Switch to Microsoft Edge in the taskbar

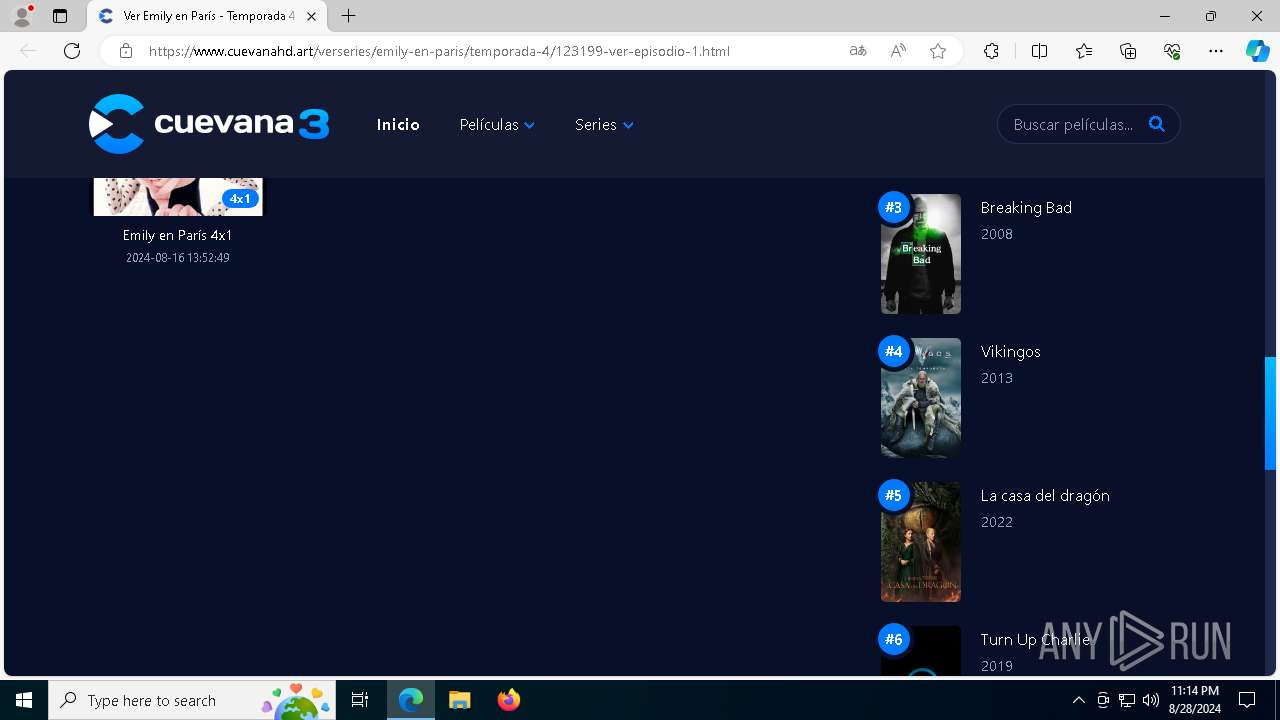pos(411,700)
